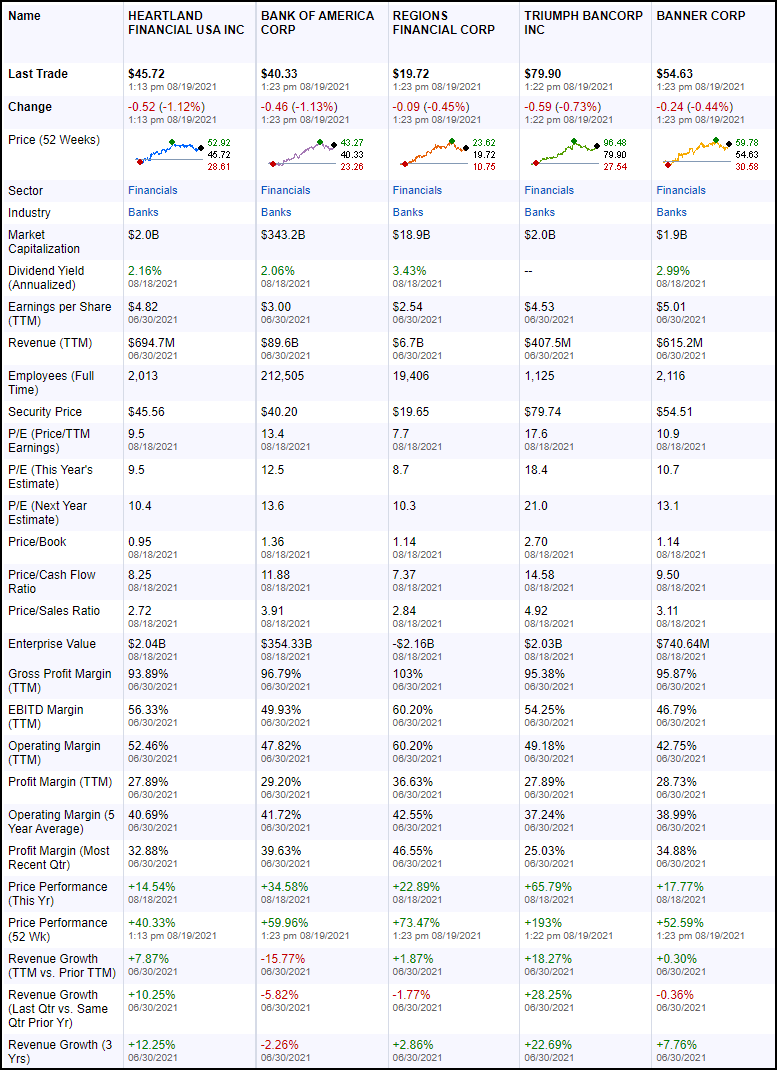Click Regions Financial last trade $19.72

(411, 74)
